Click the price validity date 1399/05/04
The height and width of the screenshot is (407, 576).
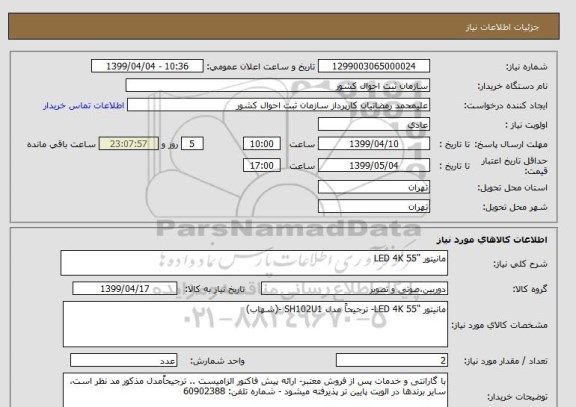point(374,165)
